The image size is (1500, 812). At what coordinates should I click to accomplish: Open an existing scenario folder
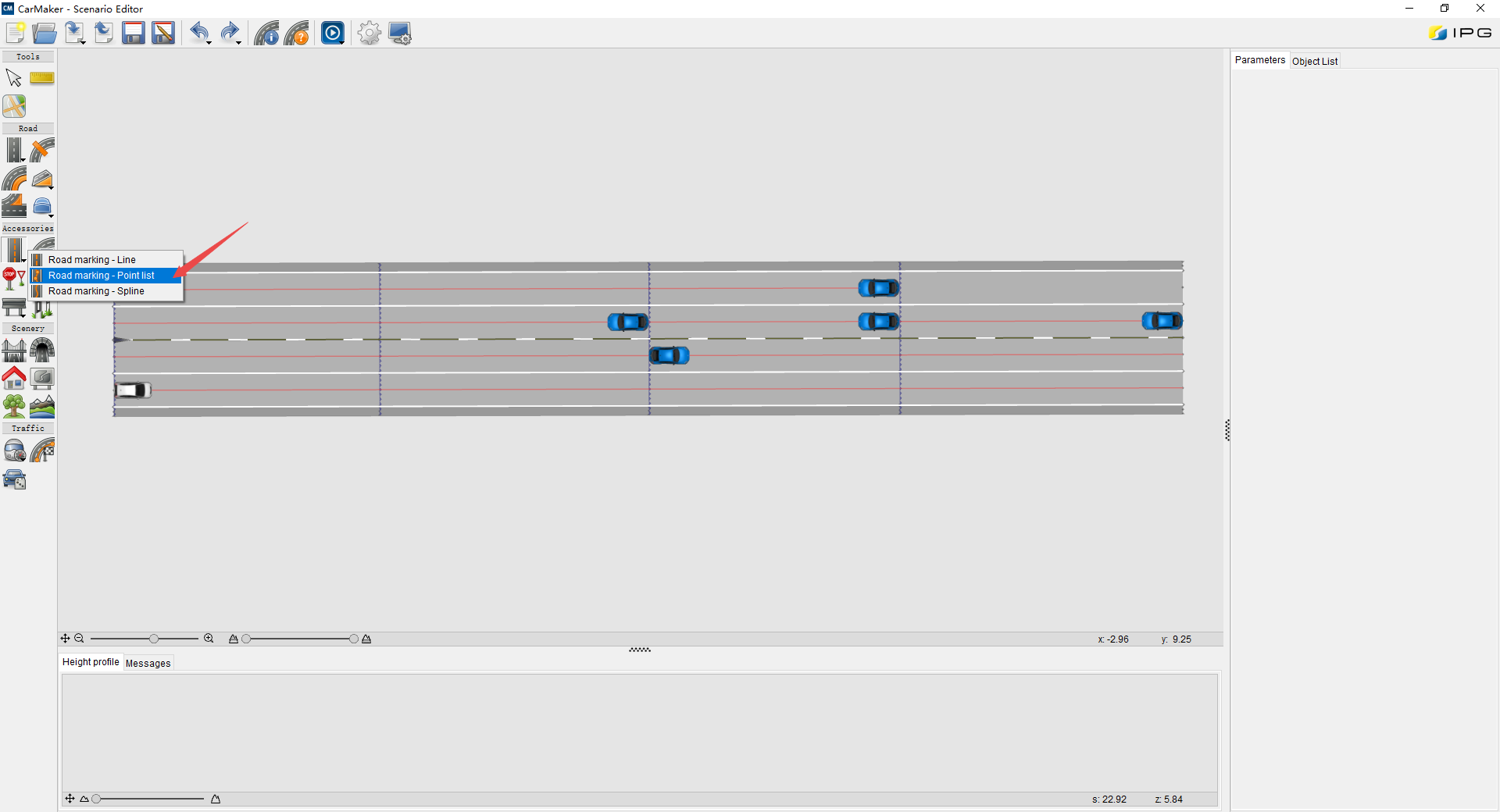tap(45, 34)
